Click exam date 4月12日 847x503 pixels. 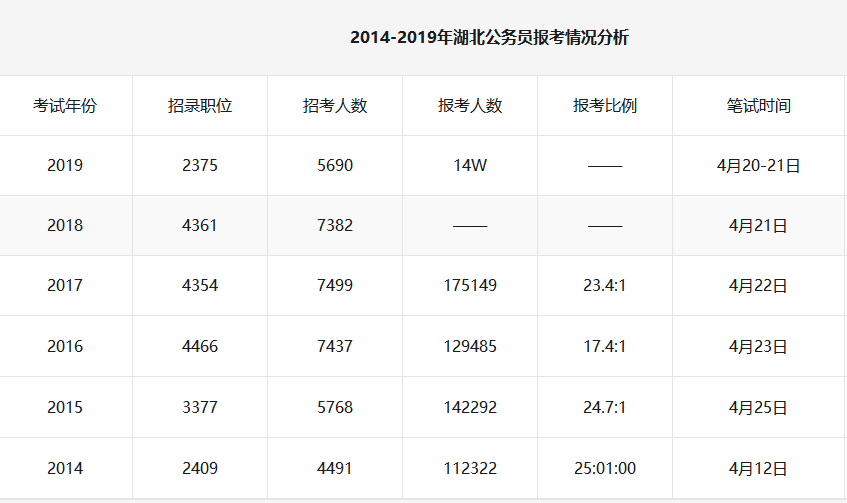(x=758, y=468)
